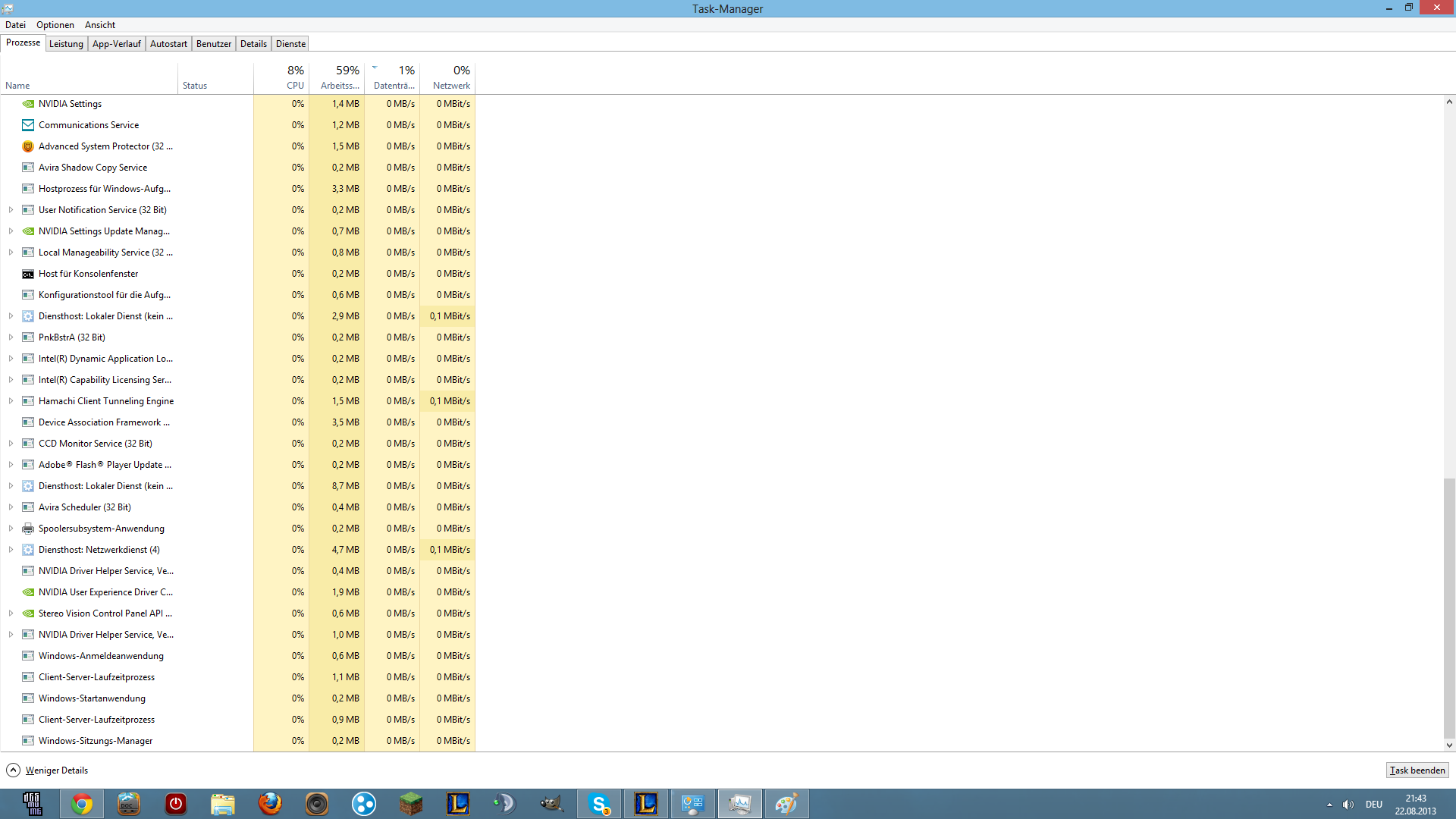Expand Avira Scheduler (32 Bit) row
This screenshot has height=819, width=1456.
11,507
